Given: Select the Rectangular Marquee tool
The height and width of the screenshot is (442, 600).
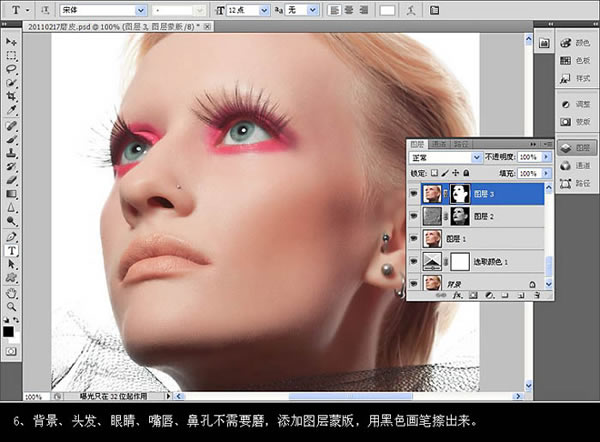Looking at the screenshot, I should coord(11,55).
